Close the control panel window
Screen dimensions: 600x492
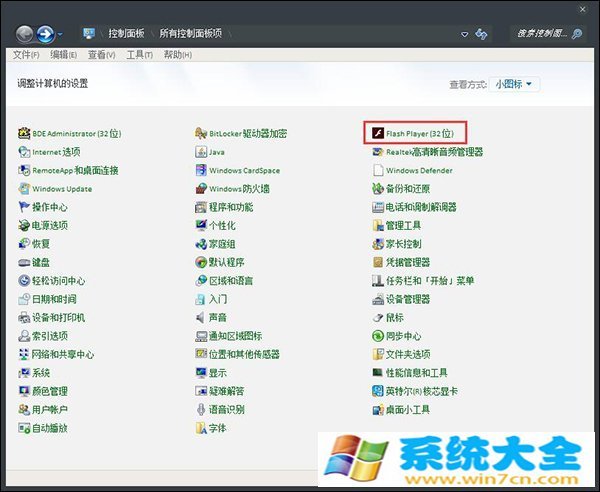coord(582,10)
